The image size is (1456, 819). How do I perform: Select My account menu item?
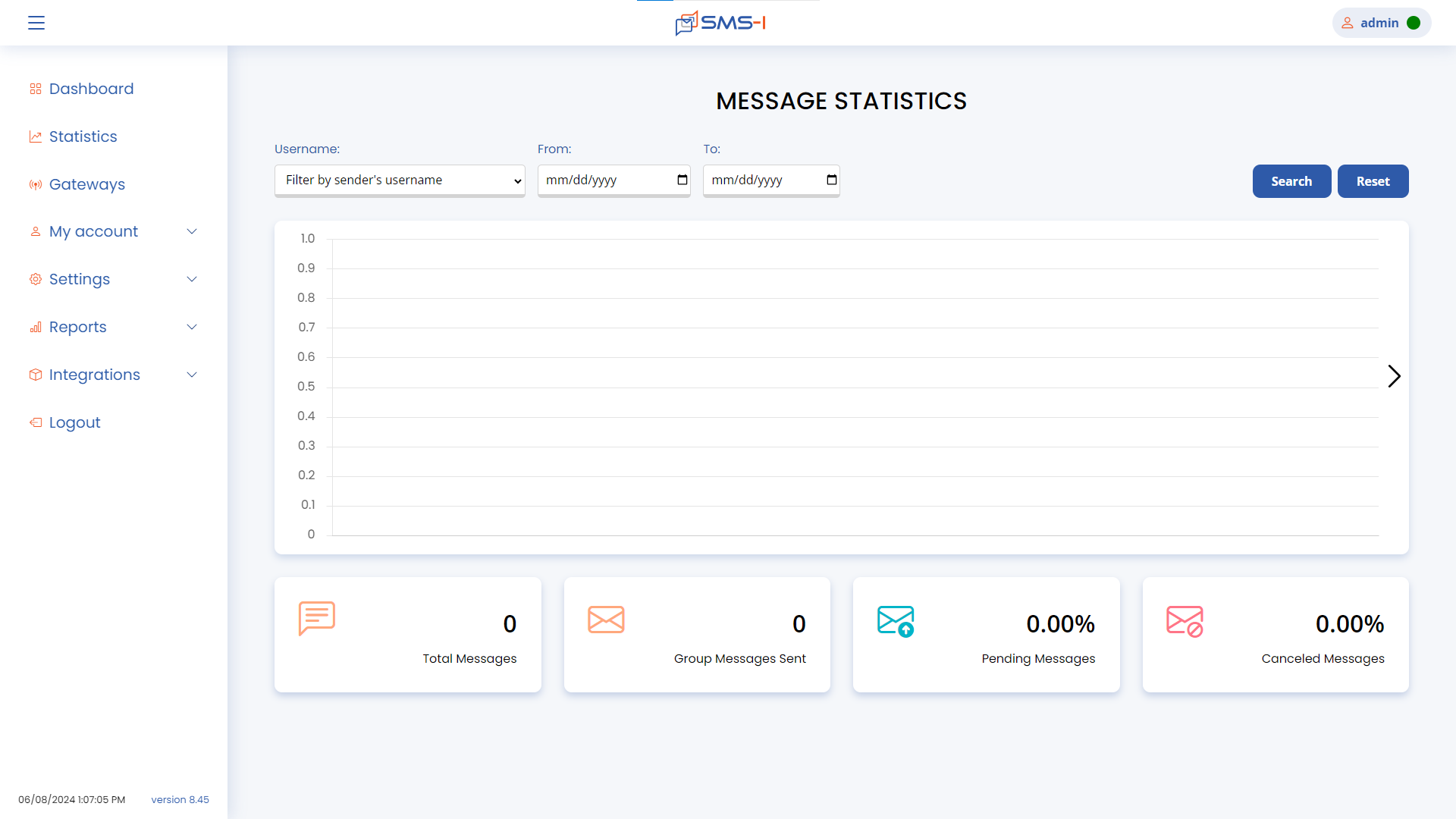(93, 231)
